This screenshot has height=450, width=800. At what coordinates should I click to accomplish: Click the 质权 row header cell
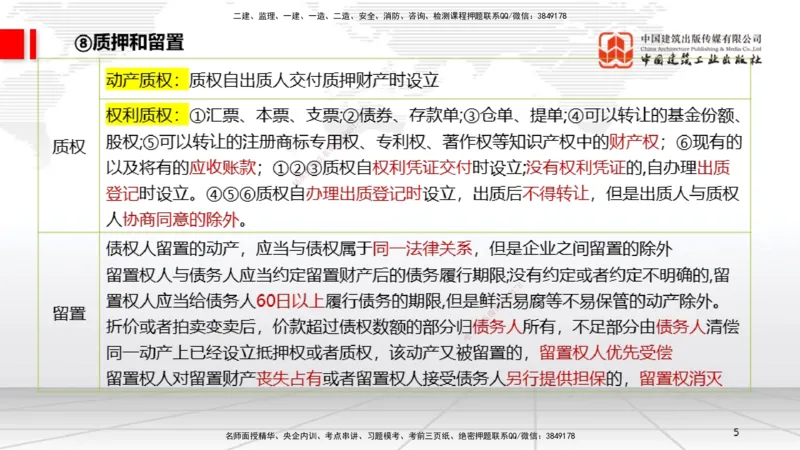coord(69,147)
